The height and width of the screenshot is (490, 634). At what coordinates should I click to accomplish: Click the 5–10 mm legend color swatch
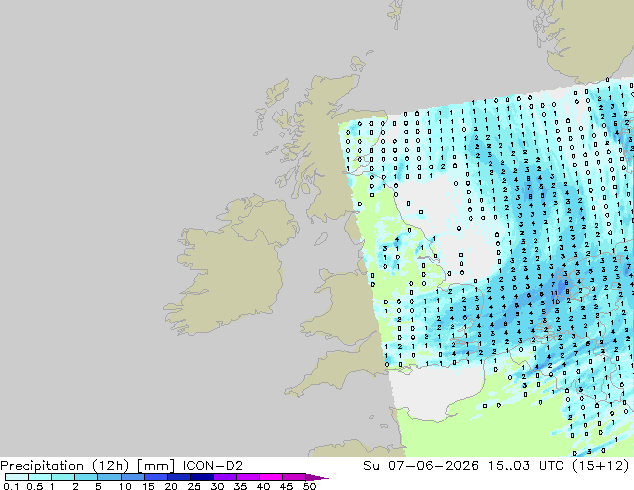tap(110, 477)
